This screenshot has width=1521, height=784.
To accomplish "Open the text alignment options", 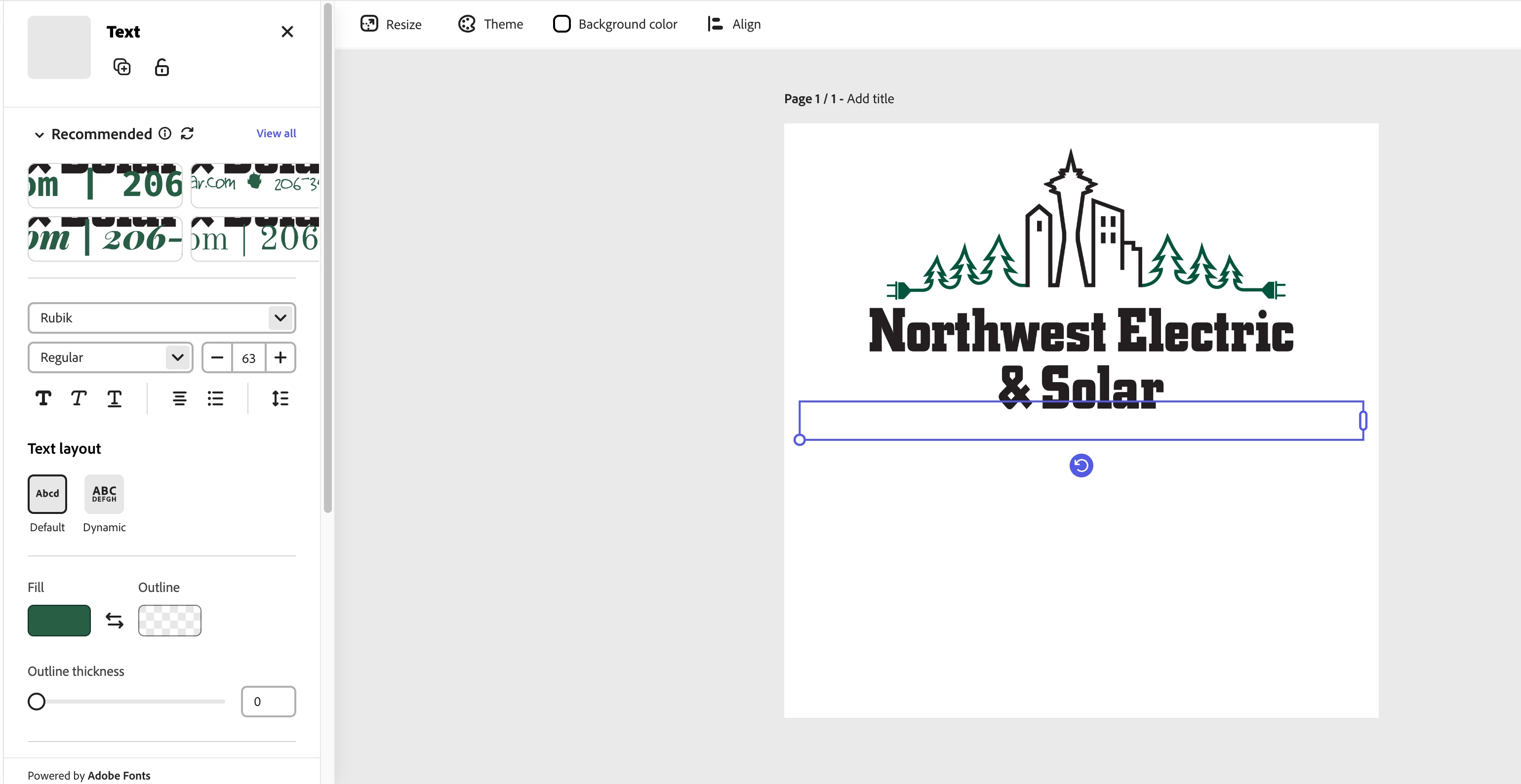I will [x=179, y=398].
